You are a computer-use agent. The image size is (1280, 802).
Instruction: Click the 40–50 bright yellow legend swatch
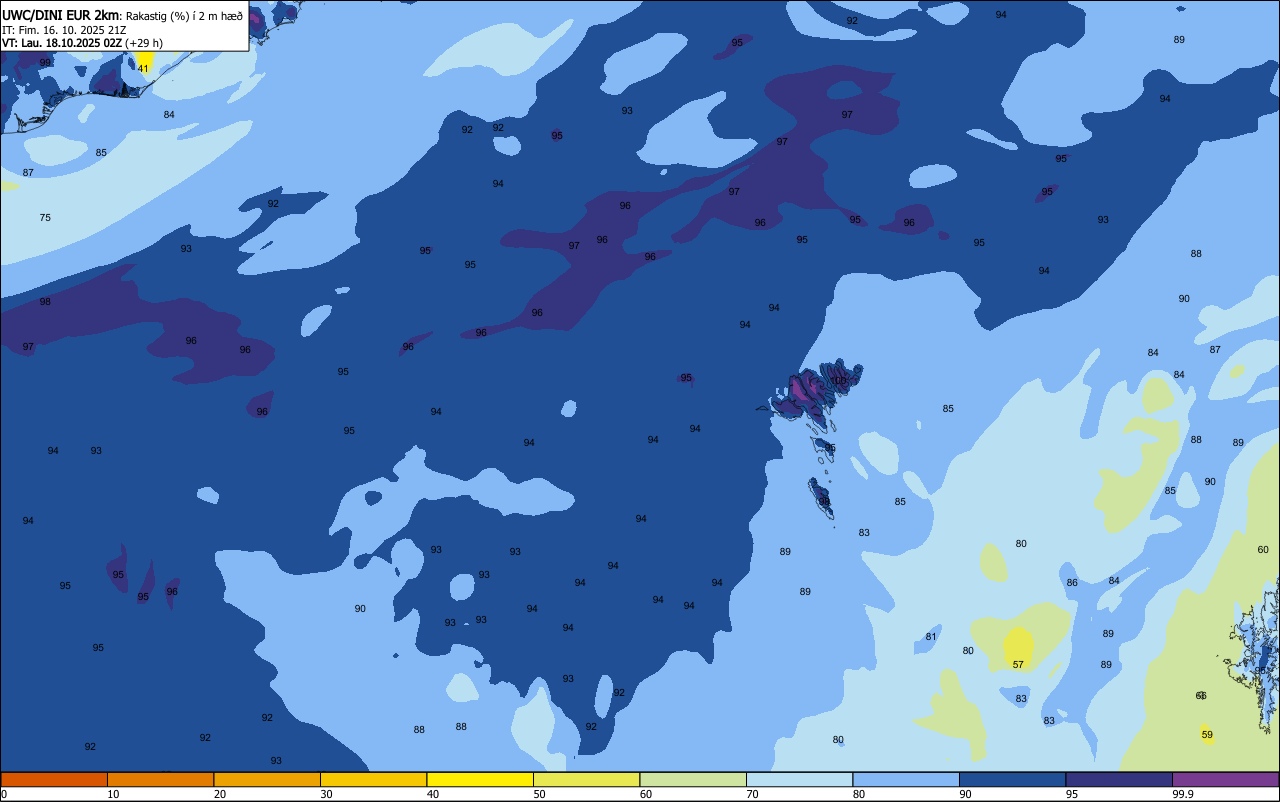[x=480, y=779]
